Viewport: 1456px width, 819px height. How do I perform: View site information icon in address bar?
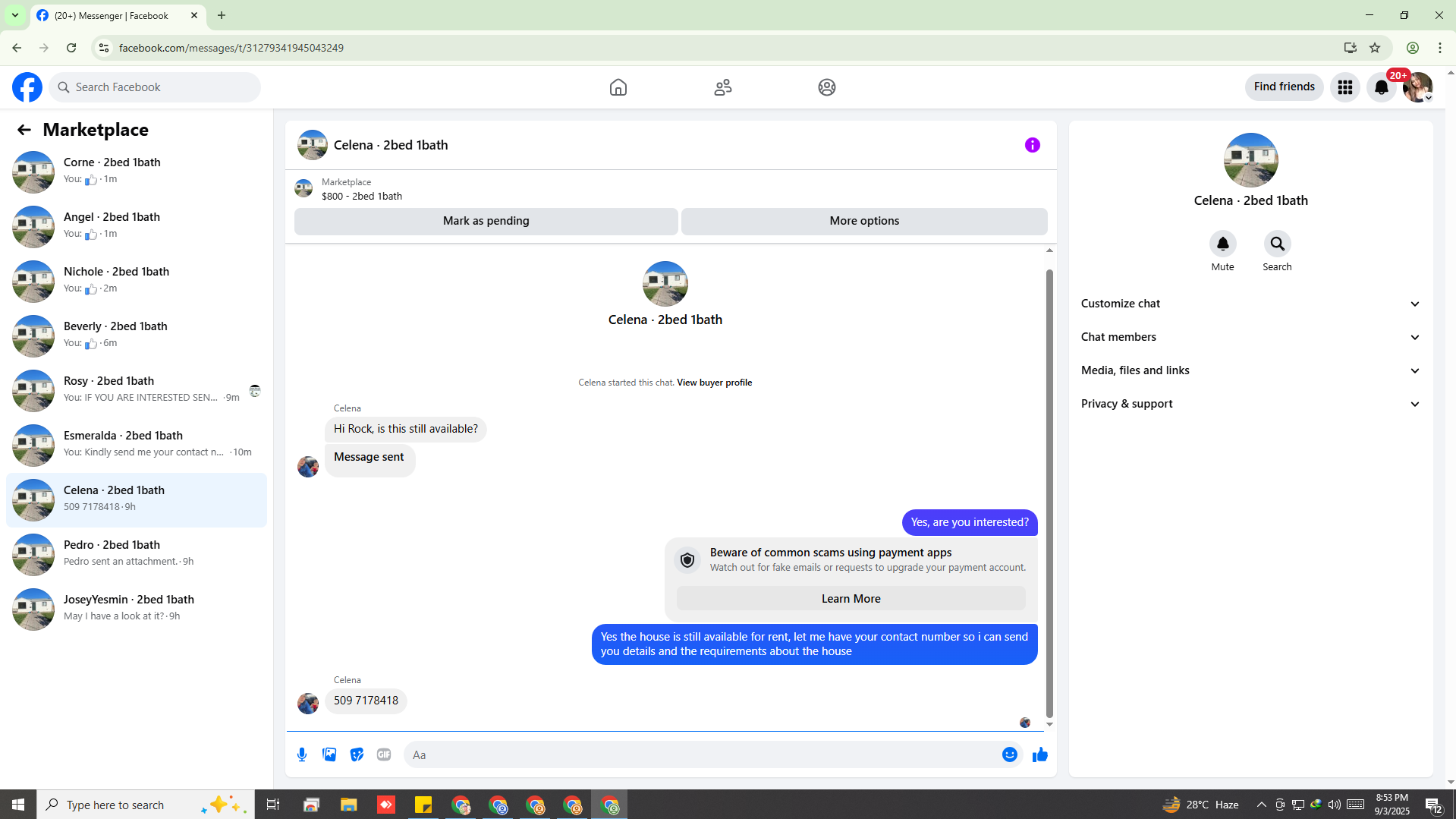[x=104, y=48]
